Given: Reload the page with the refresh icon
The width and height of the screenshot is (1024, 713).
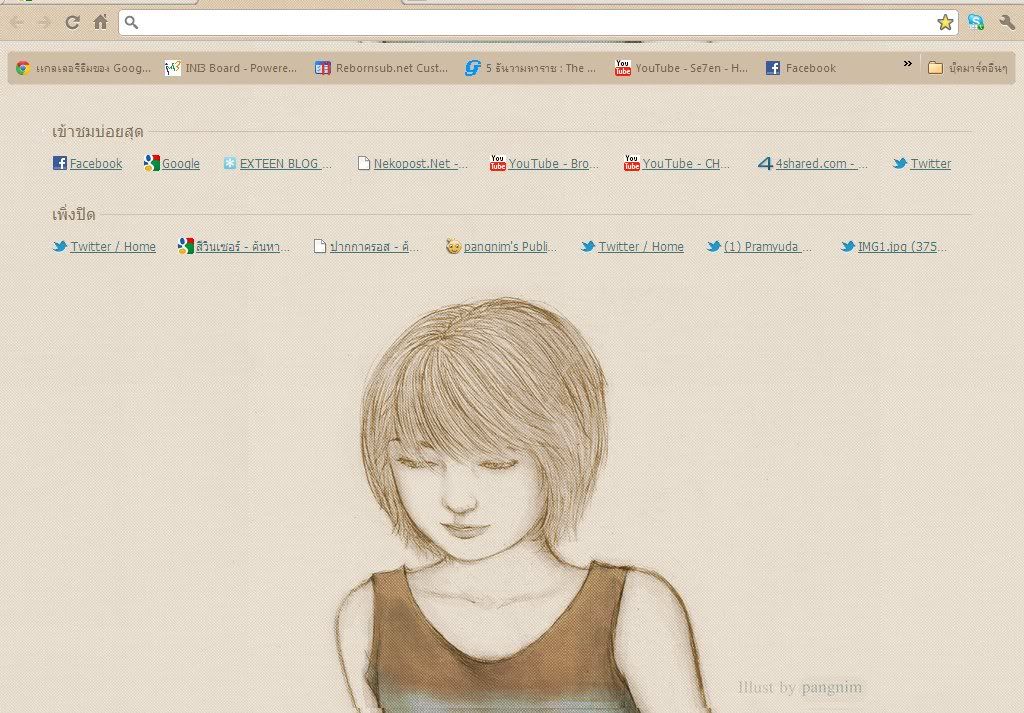Looking at the screenshot, I should [72, 22].
